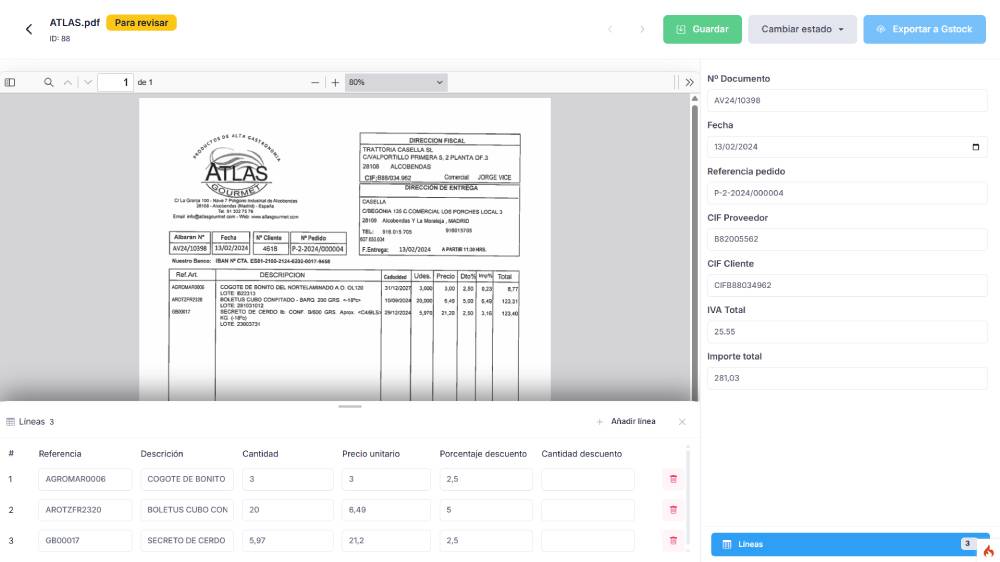Go to next PDF page arrow
This screenshot has height=562, width=1000.
pos(88,82)
